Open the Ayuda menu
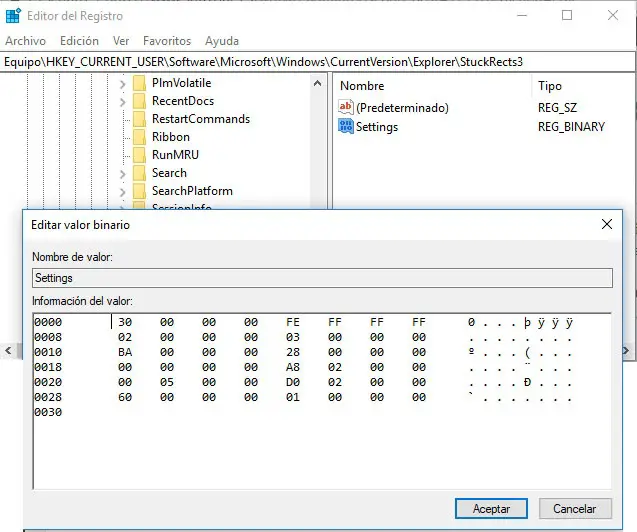 pyautogui.click(x=222, y=41)
